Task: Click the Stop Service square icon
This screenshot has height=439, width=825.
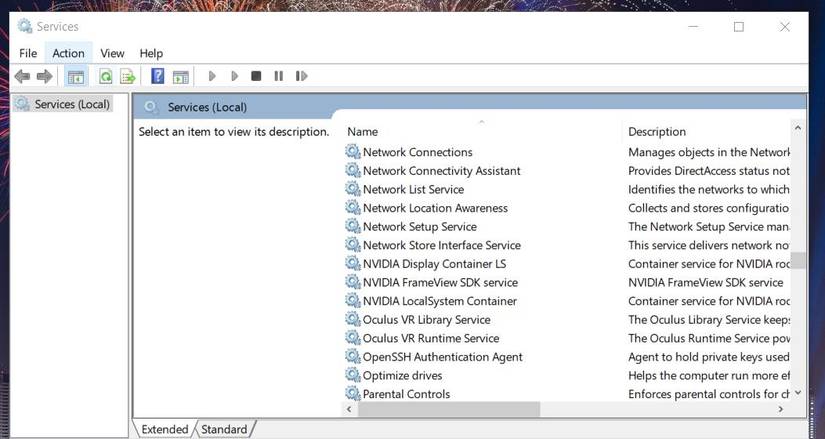Action: 256,76
